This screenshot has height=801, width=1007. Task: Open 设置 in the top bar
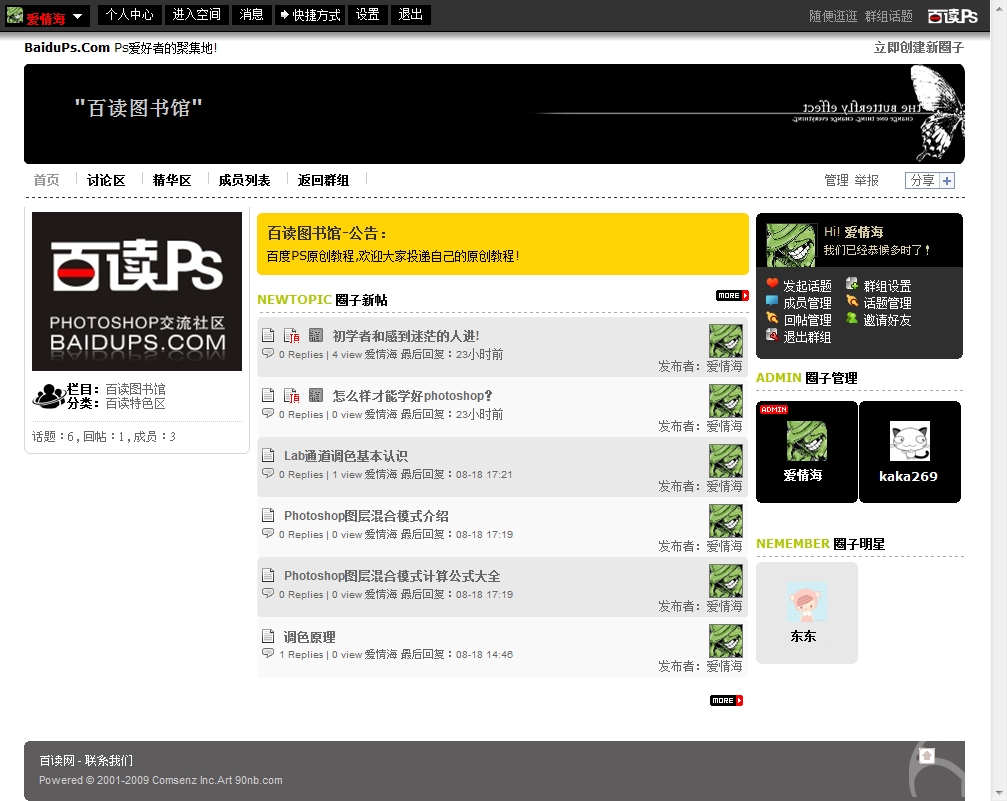coord(367,14)
